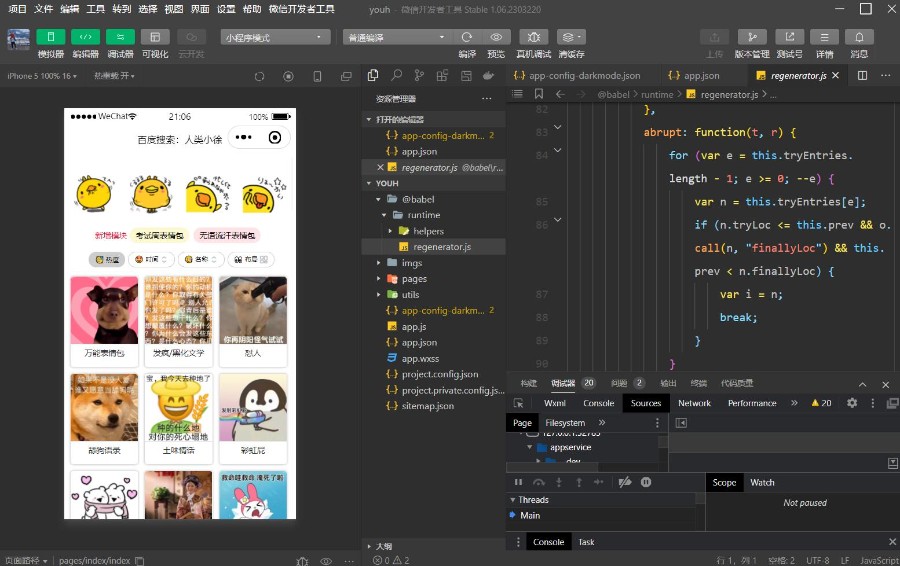Toggle the Editor panel button
The image size is (900, 566).
click(86, 37)
